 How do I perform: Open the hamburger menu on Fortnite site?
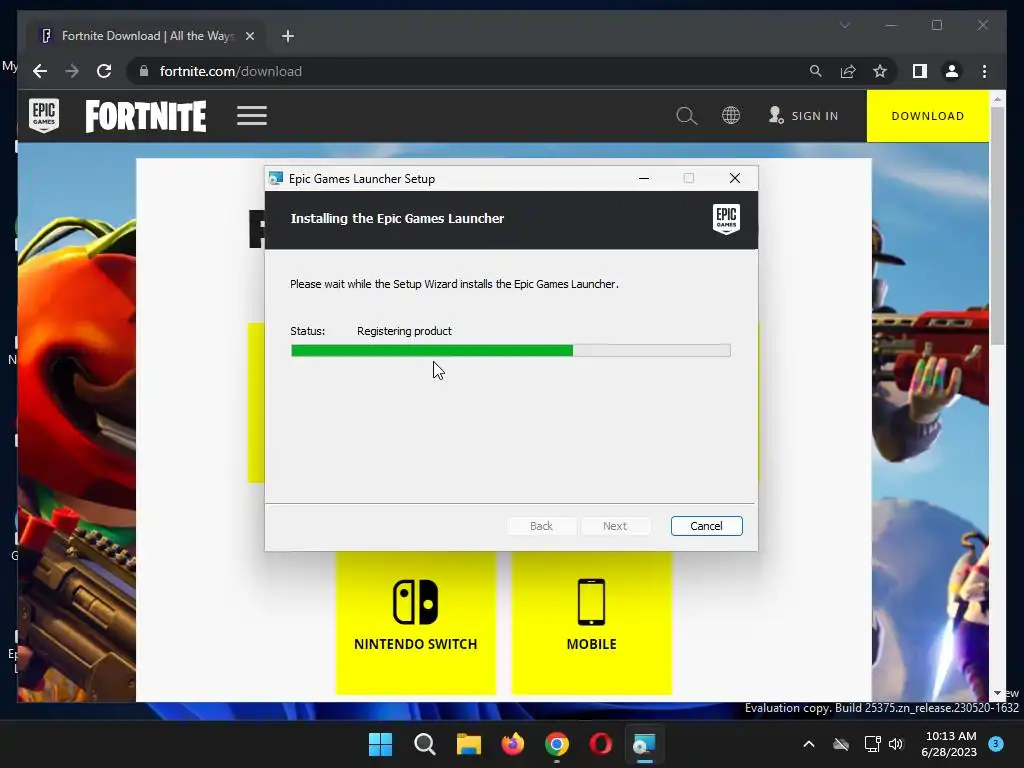(x=252, y=116)
